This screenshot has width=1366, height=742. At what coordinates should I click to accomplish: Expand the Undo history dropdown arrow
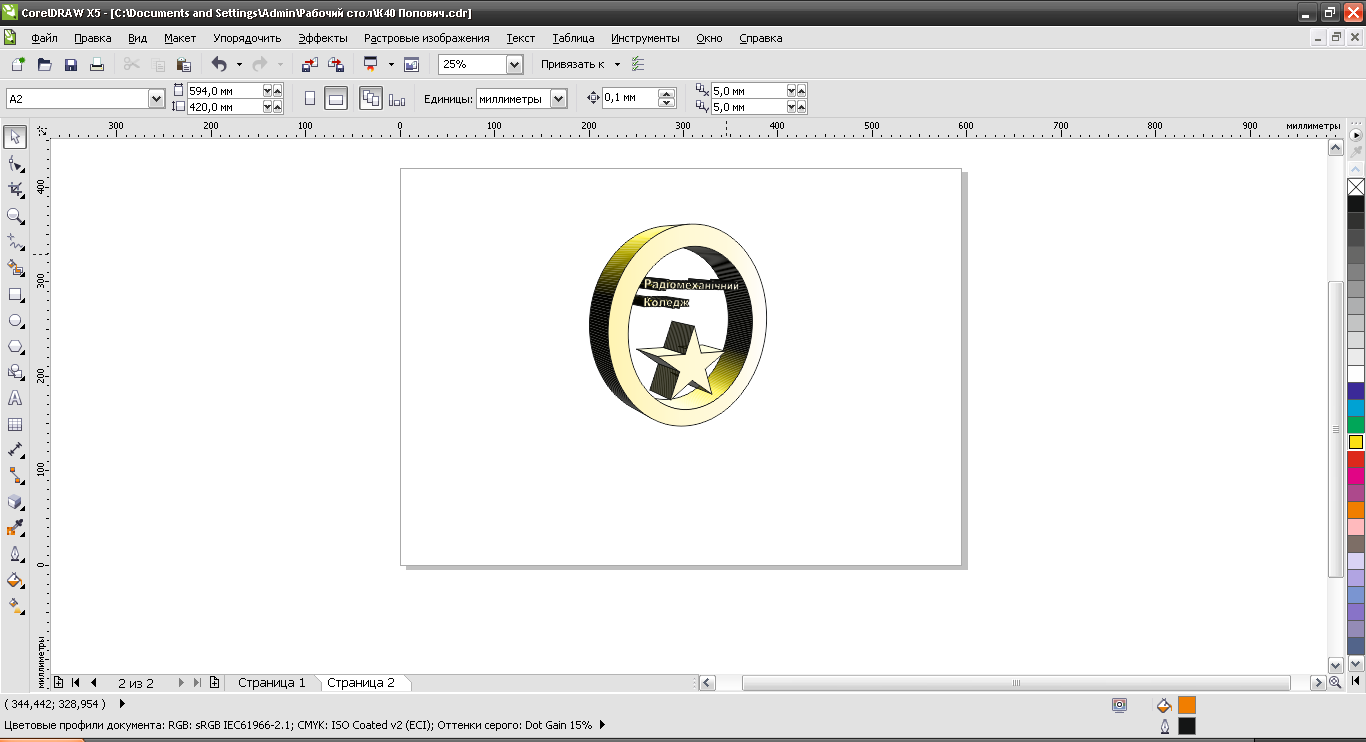239,64
